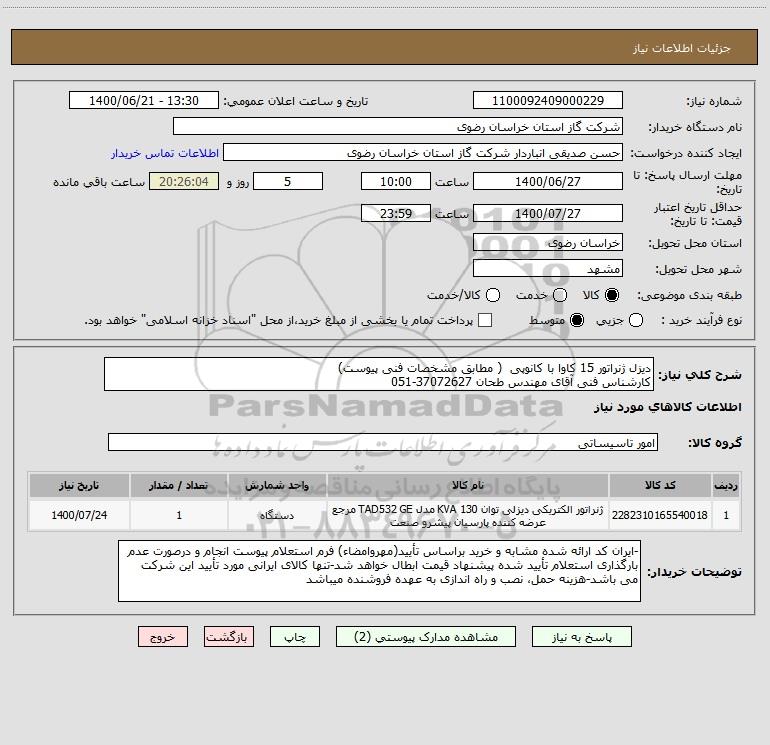Click the چاپ print button

tap(295, 637)
